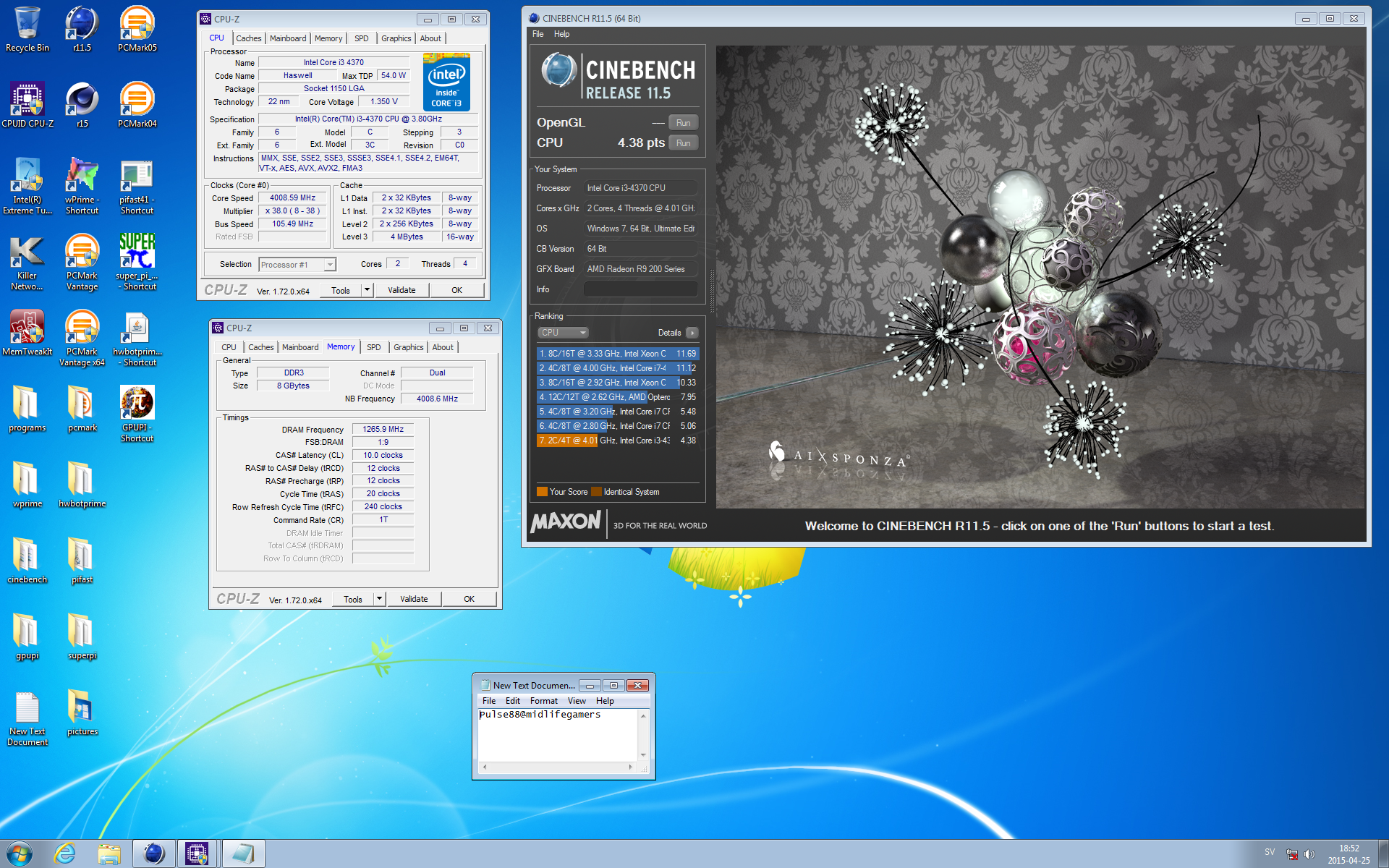Click the Info input field in Cinebench

coord(640,289)
